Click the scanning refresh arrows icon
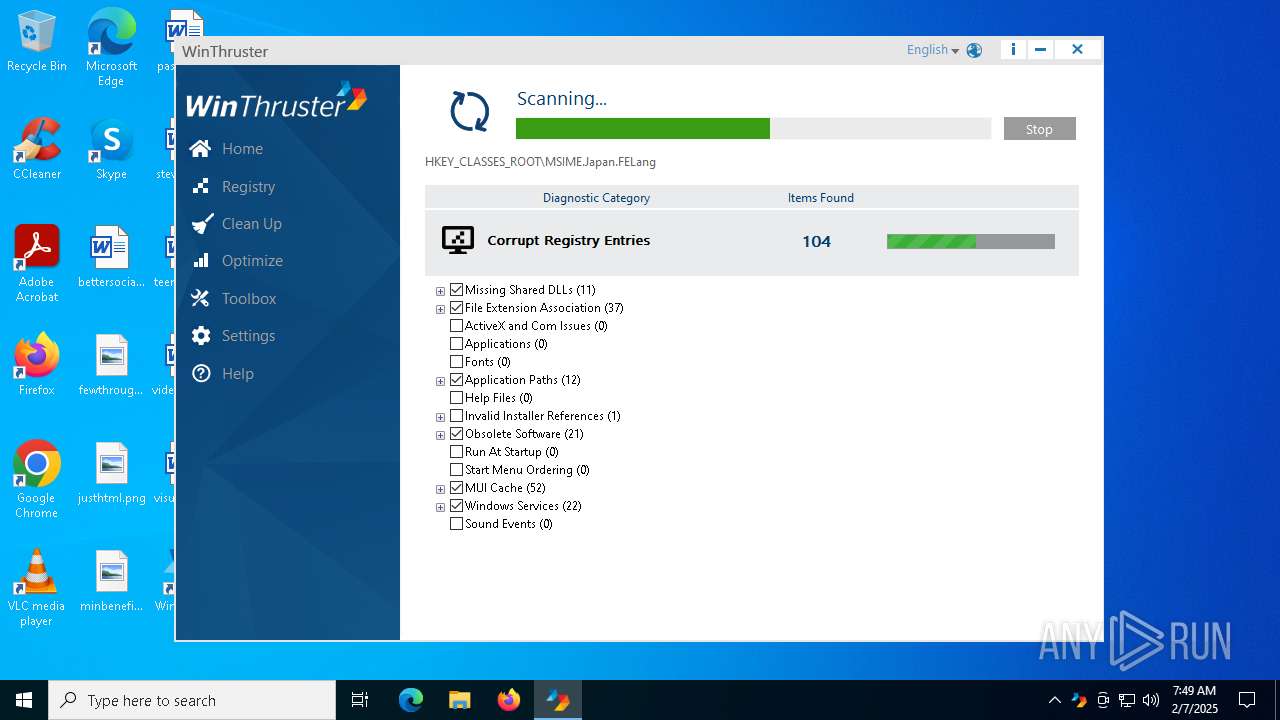The image size is (1280, 720). (x=470, y=111)
